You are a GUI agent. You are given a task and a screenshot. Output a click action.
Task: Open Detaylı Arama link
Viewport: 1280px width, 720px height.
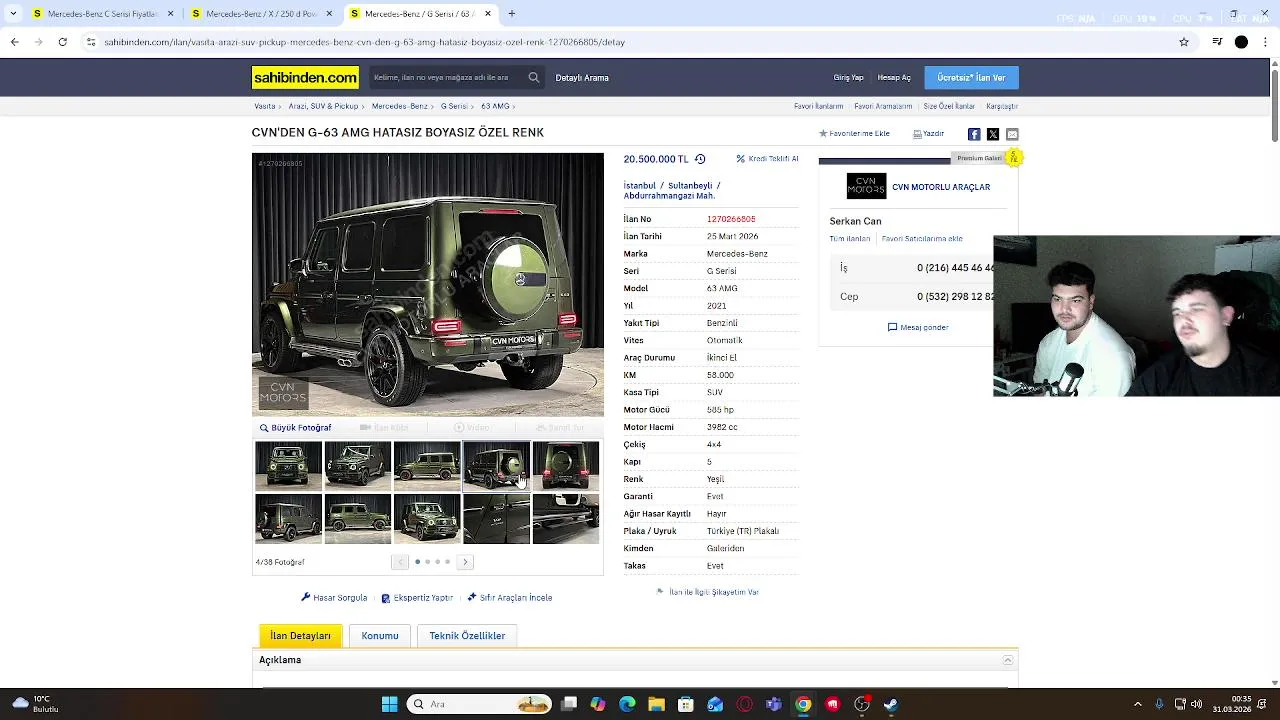tap(582, 77)
